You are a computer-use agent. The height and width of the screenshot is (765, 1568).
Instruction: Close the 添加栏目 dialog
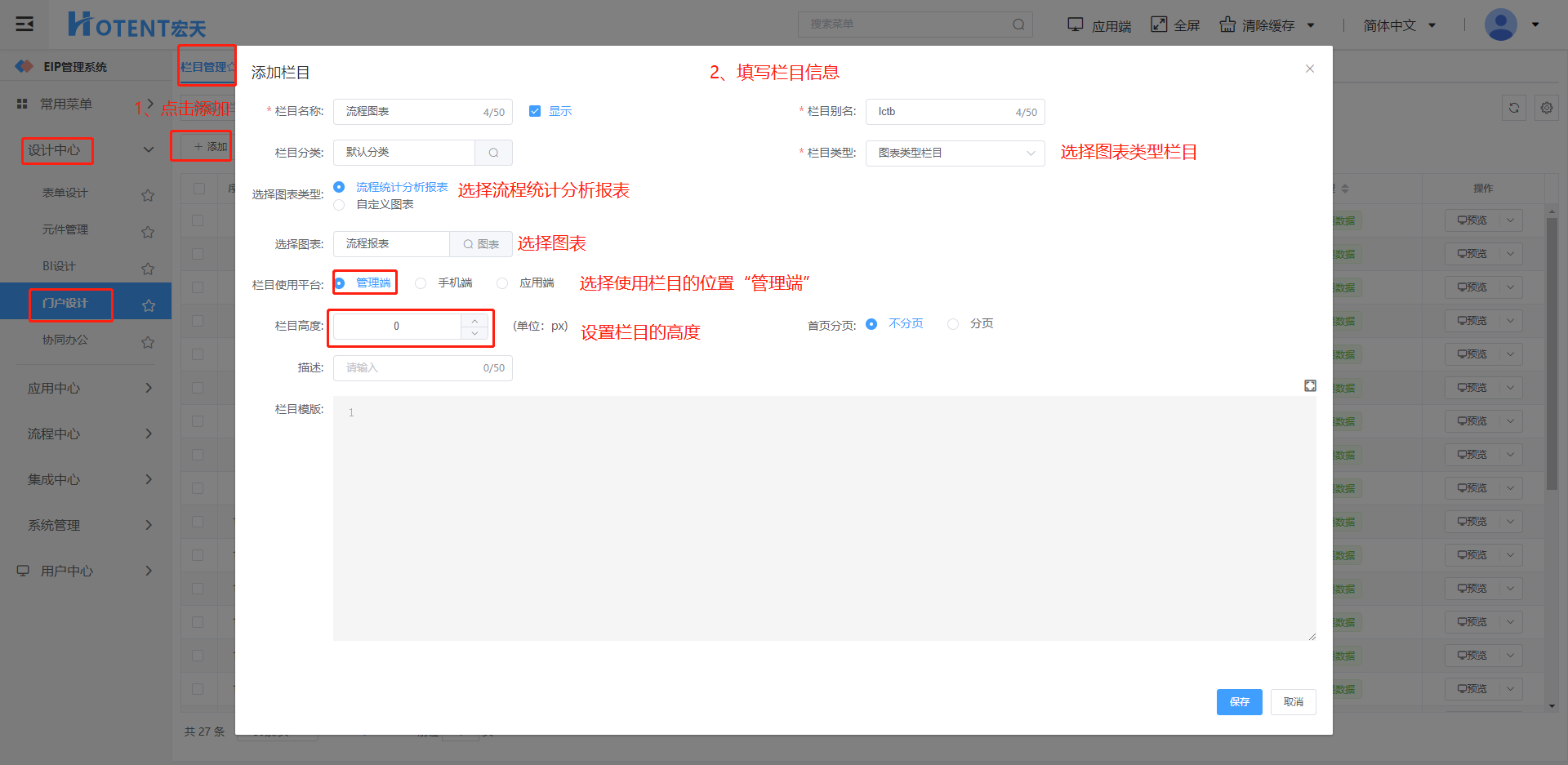[x=1310, y=69]
